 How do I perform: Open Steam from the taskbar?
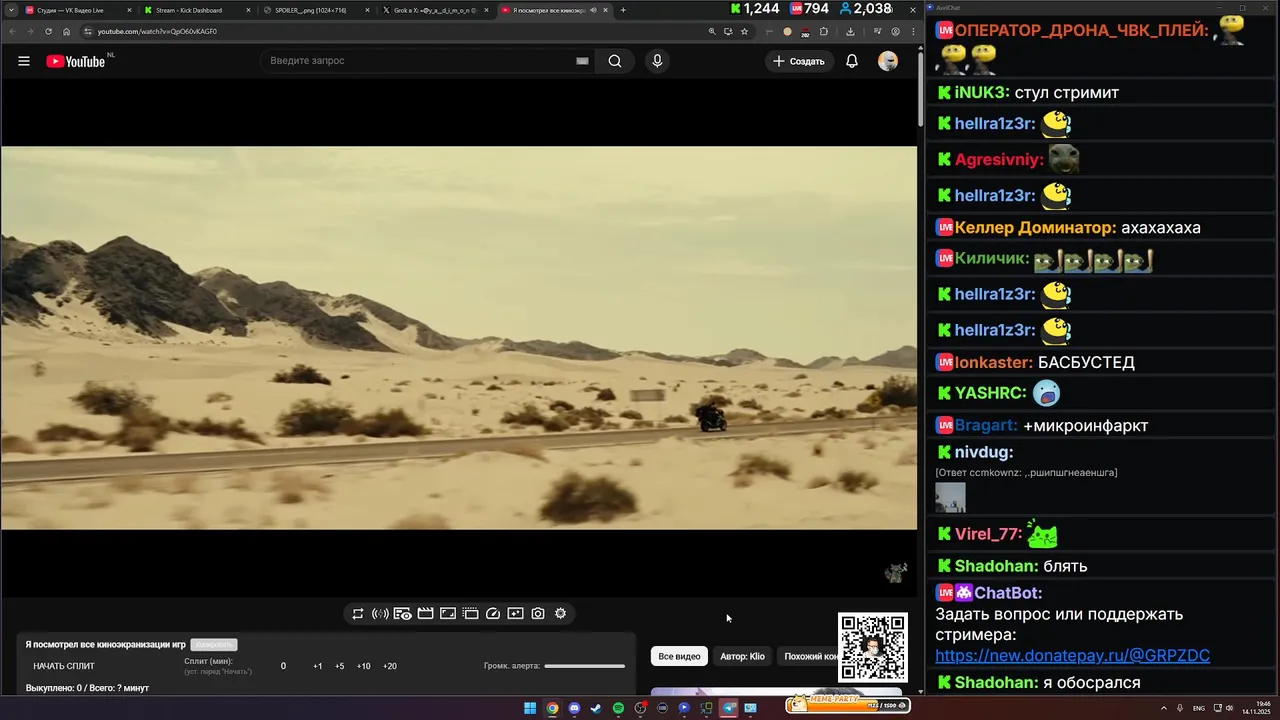[x=596, y=708]
